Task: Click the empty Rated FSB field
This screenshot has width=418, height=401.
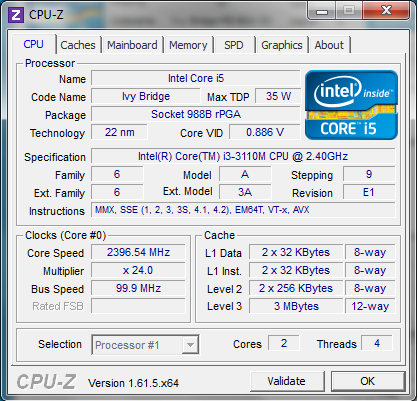Action: point(138,306)
